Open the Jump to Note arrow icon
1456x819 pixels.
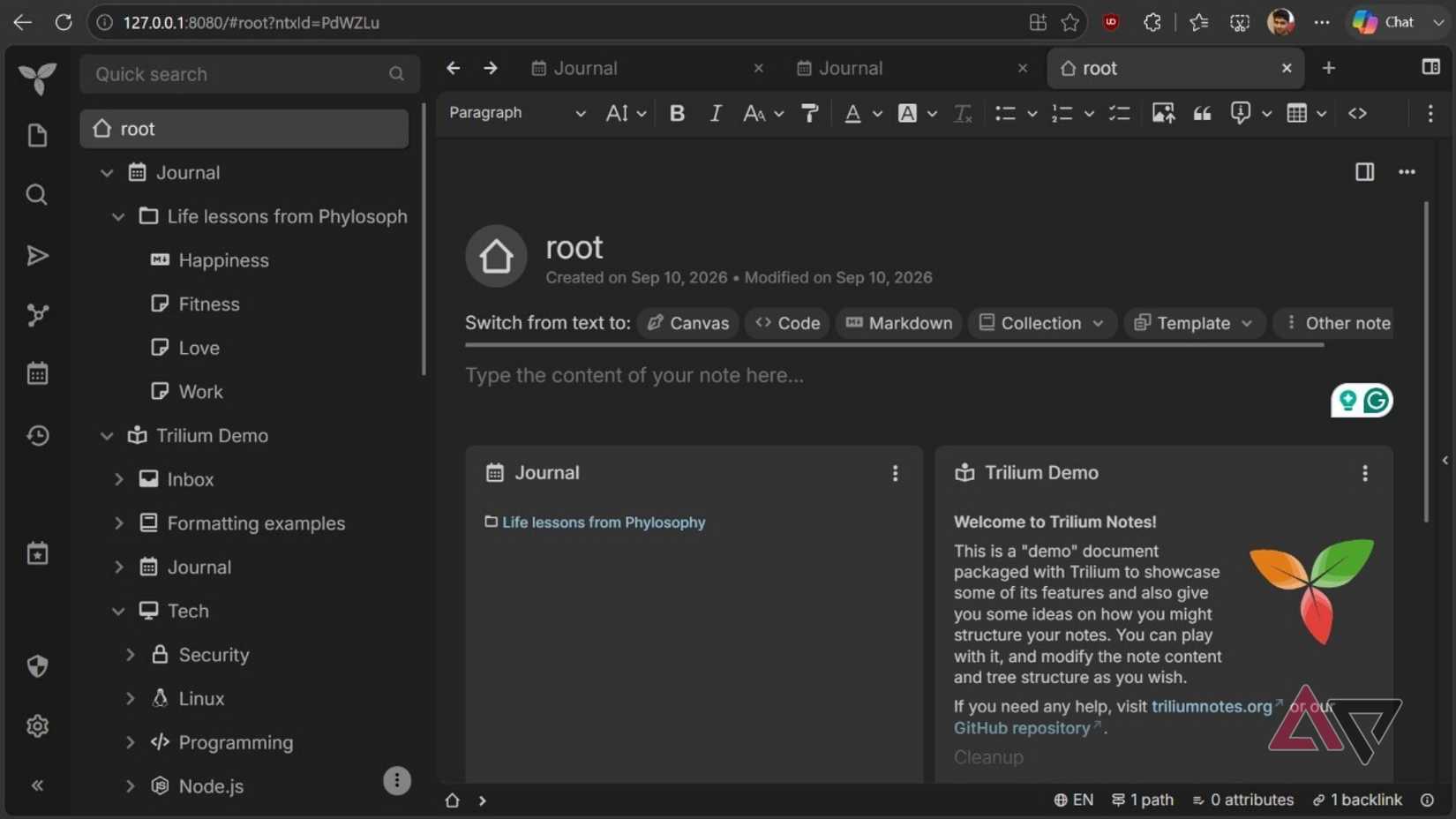37,256
